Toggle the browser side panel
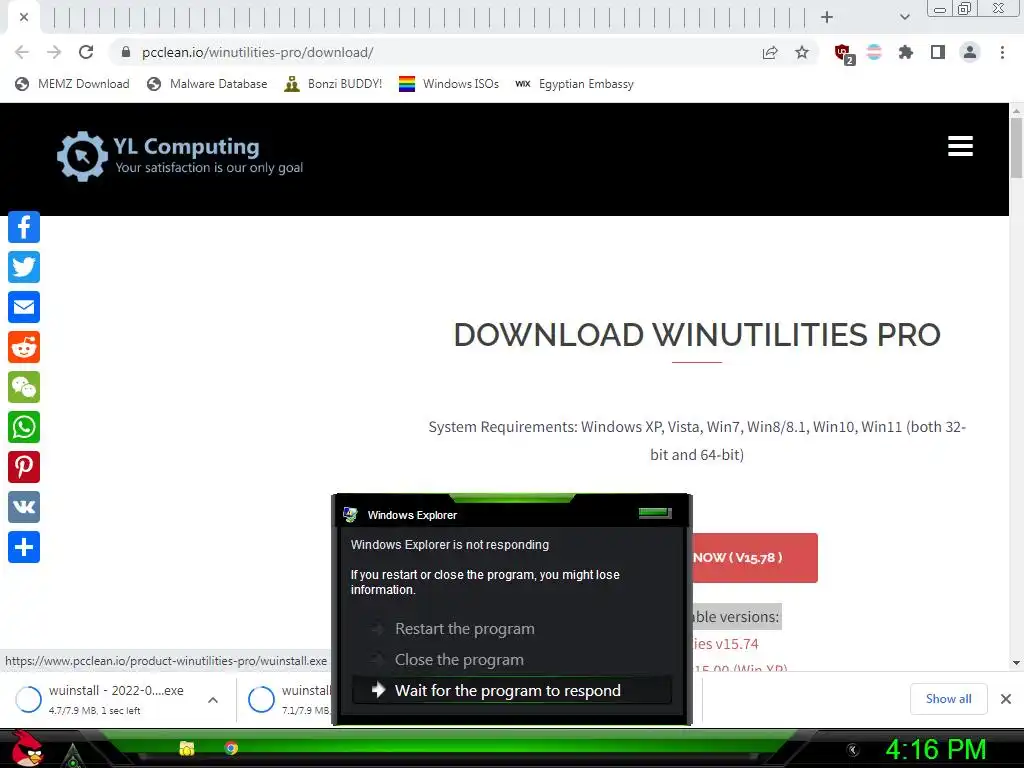Screen dimensions: 1024x768 tap(938, 52)
